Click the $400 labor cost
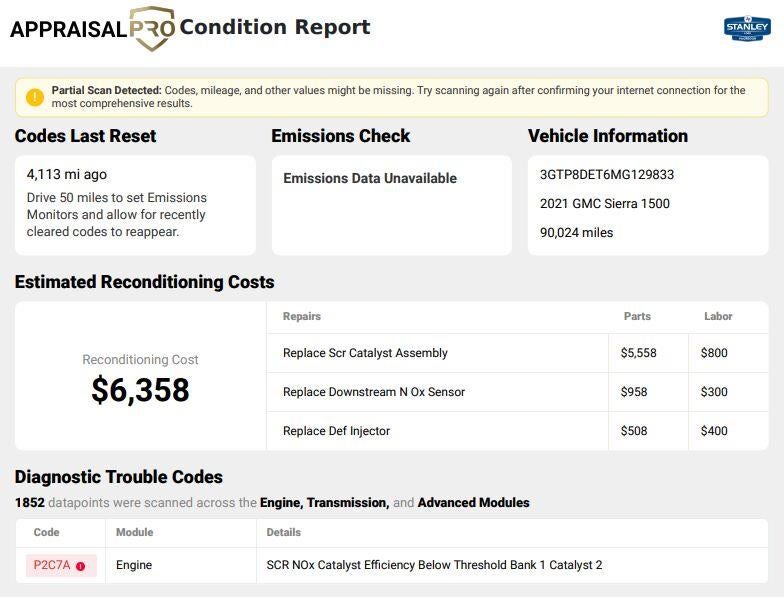This screenshot has width=784, height=597. pos(714,431)
